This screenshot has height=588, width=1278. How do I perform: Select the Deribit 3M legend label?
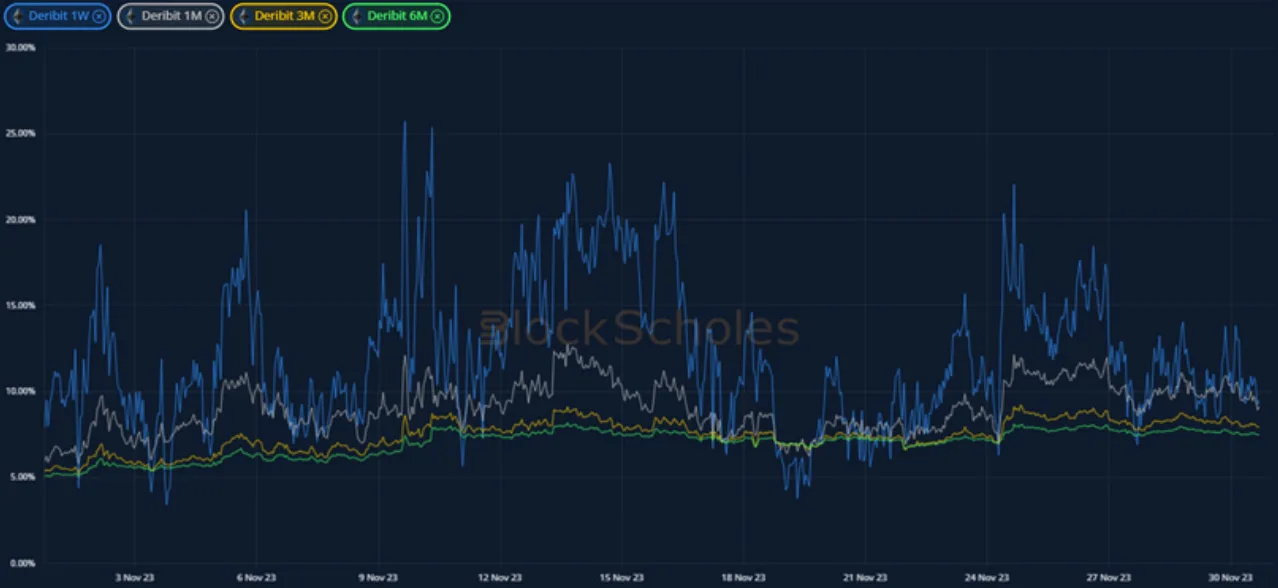coord(285,16)
